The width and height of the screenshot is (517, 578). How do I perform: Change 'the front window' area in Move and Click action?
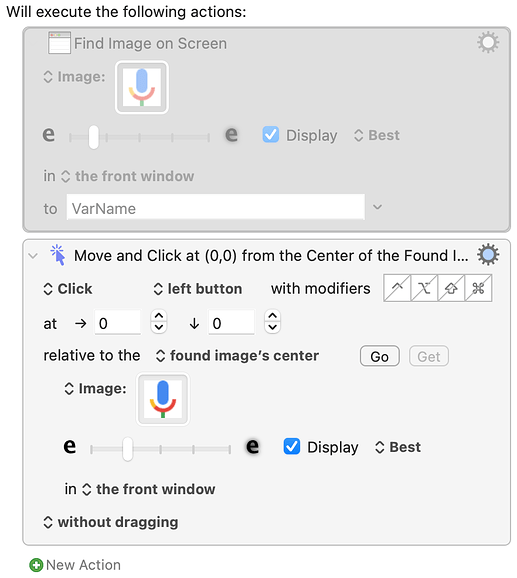(x=149, y=489)
